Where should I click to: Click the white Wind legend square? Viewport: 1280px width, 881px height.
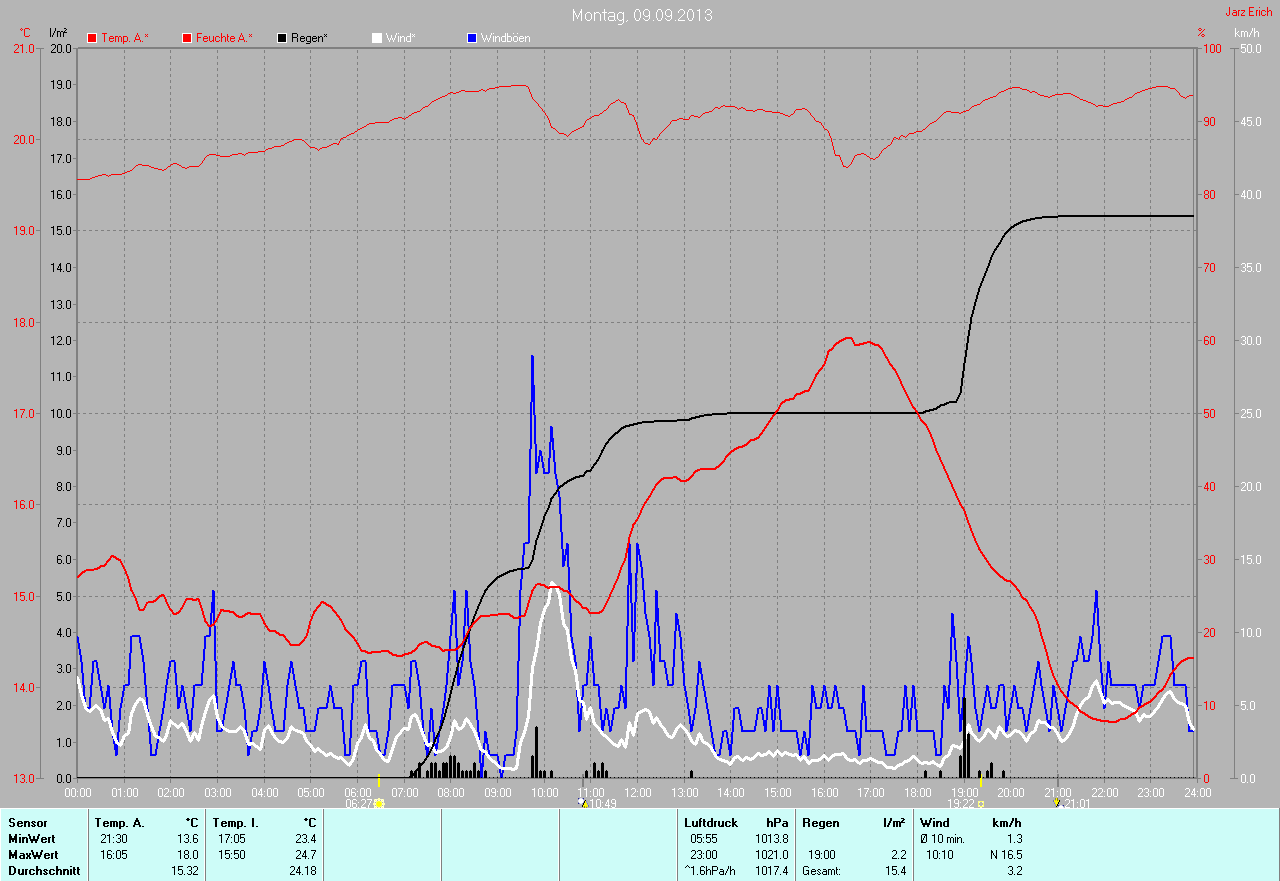click(377, 38)
